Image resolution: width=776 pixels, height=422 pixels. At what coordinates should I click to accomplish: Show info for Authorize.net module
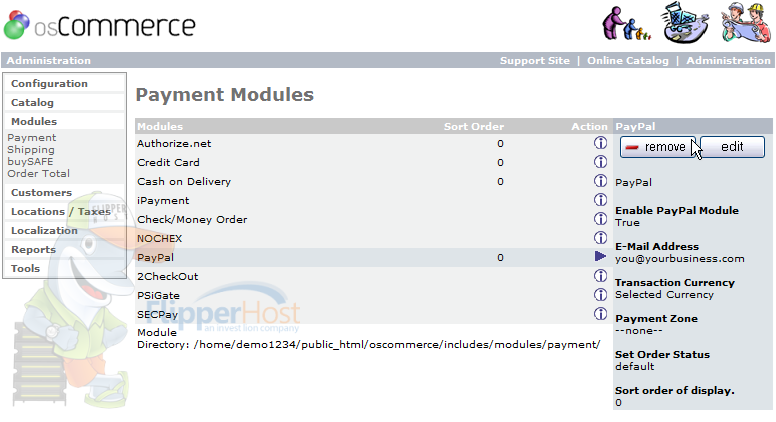(x=600, y=143)
